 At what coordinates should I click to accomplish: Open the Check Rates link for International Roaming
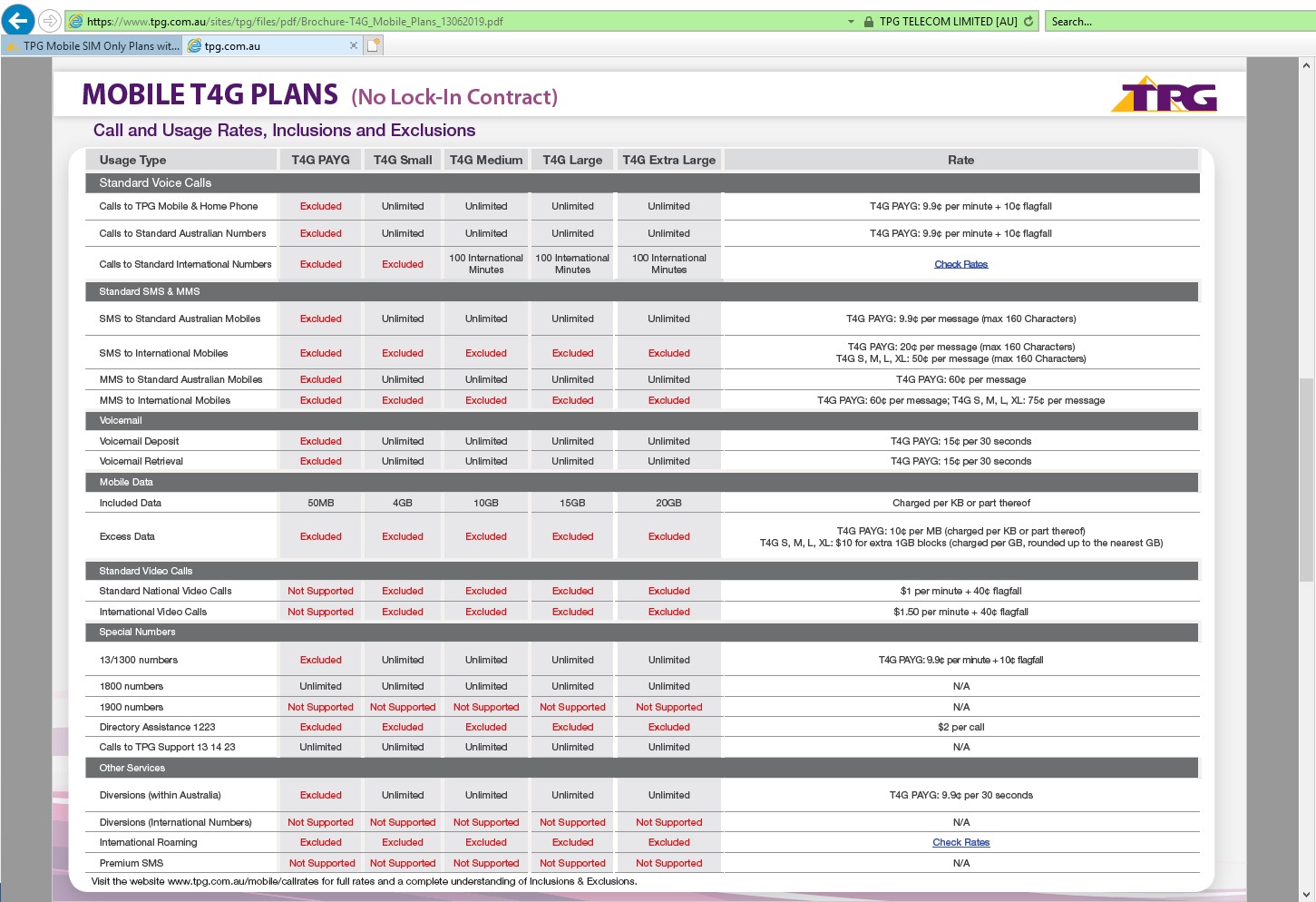(960, 842)
